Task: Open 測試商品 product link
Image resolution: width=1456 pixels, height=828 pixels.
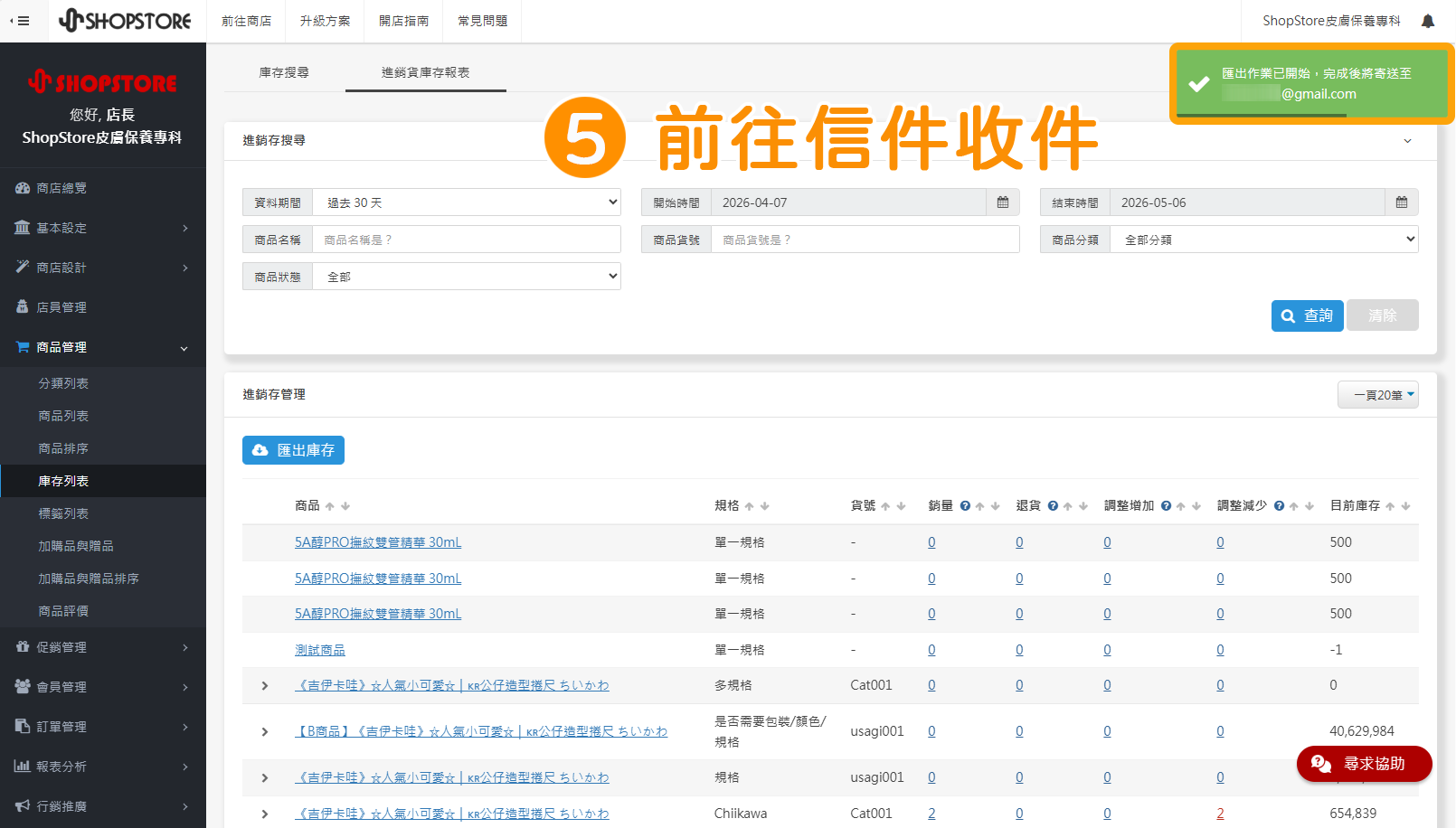Action: pos(320,650)
